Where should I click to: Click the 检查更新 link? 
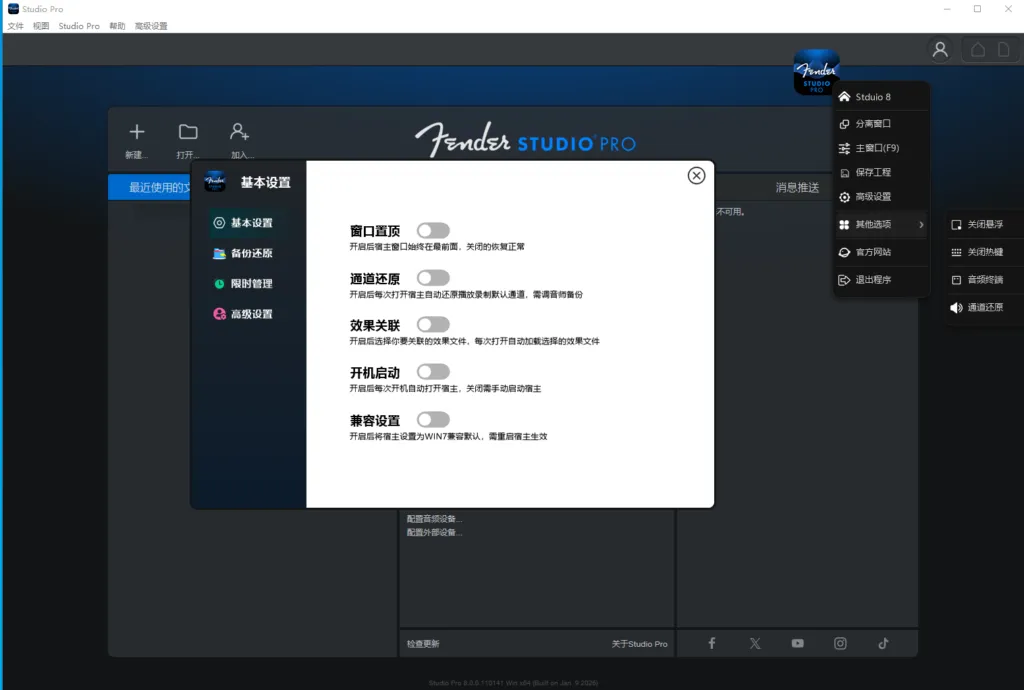coord(423,644)
